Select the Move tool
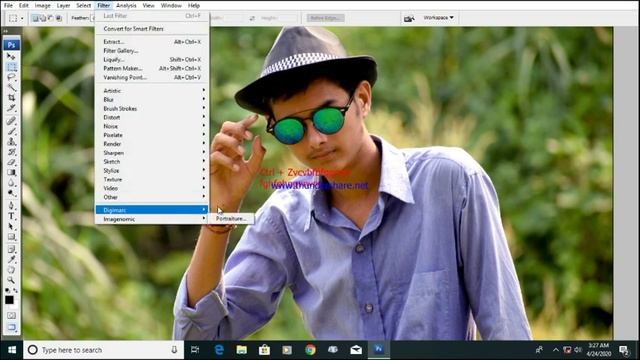This screenshot has width=640, height=360. pos(11,56)
